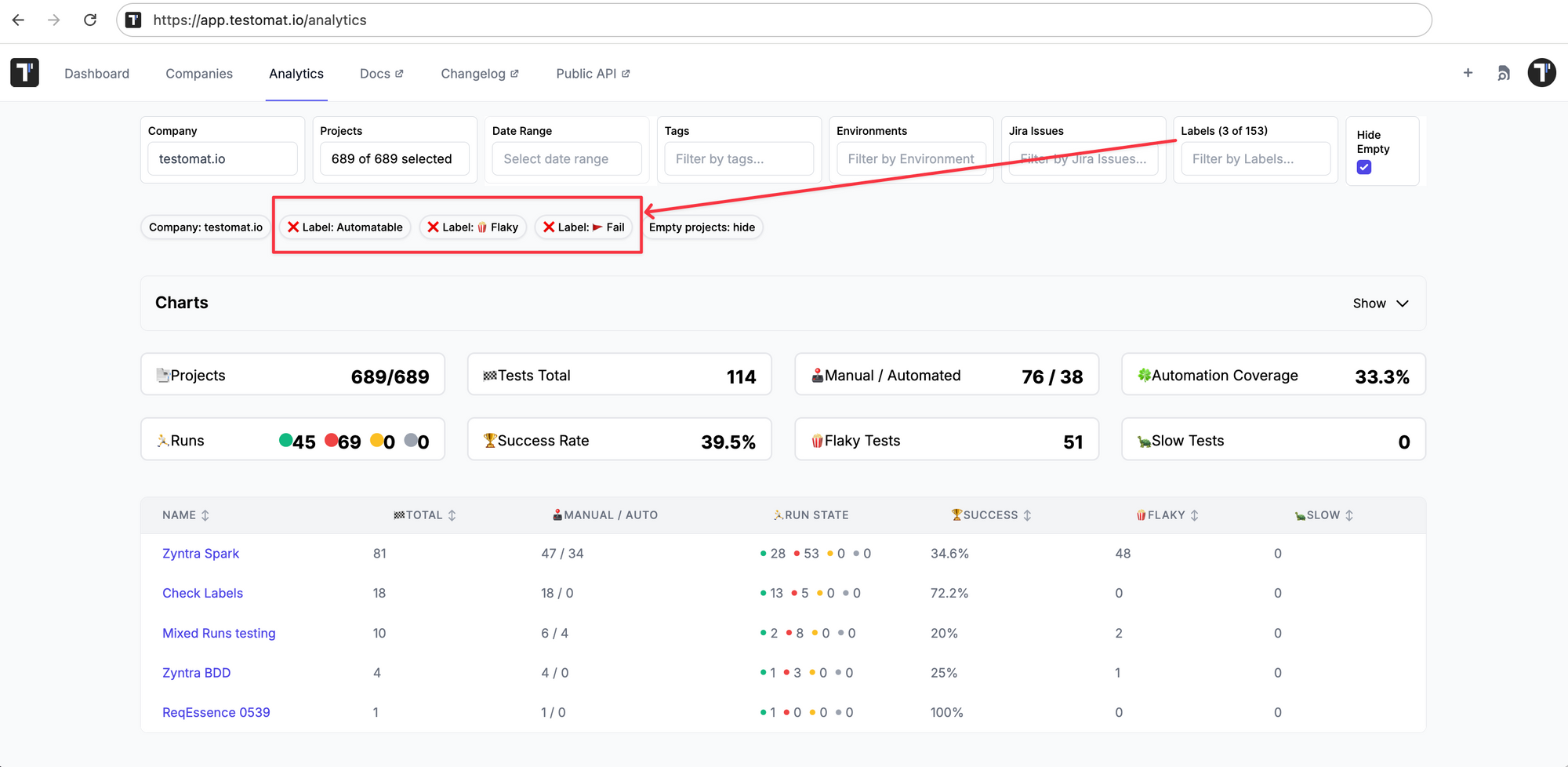Click the RUN STATE column header

click(811, 515)
